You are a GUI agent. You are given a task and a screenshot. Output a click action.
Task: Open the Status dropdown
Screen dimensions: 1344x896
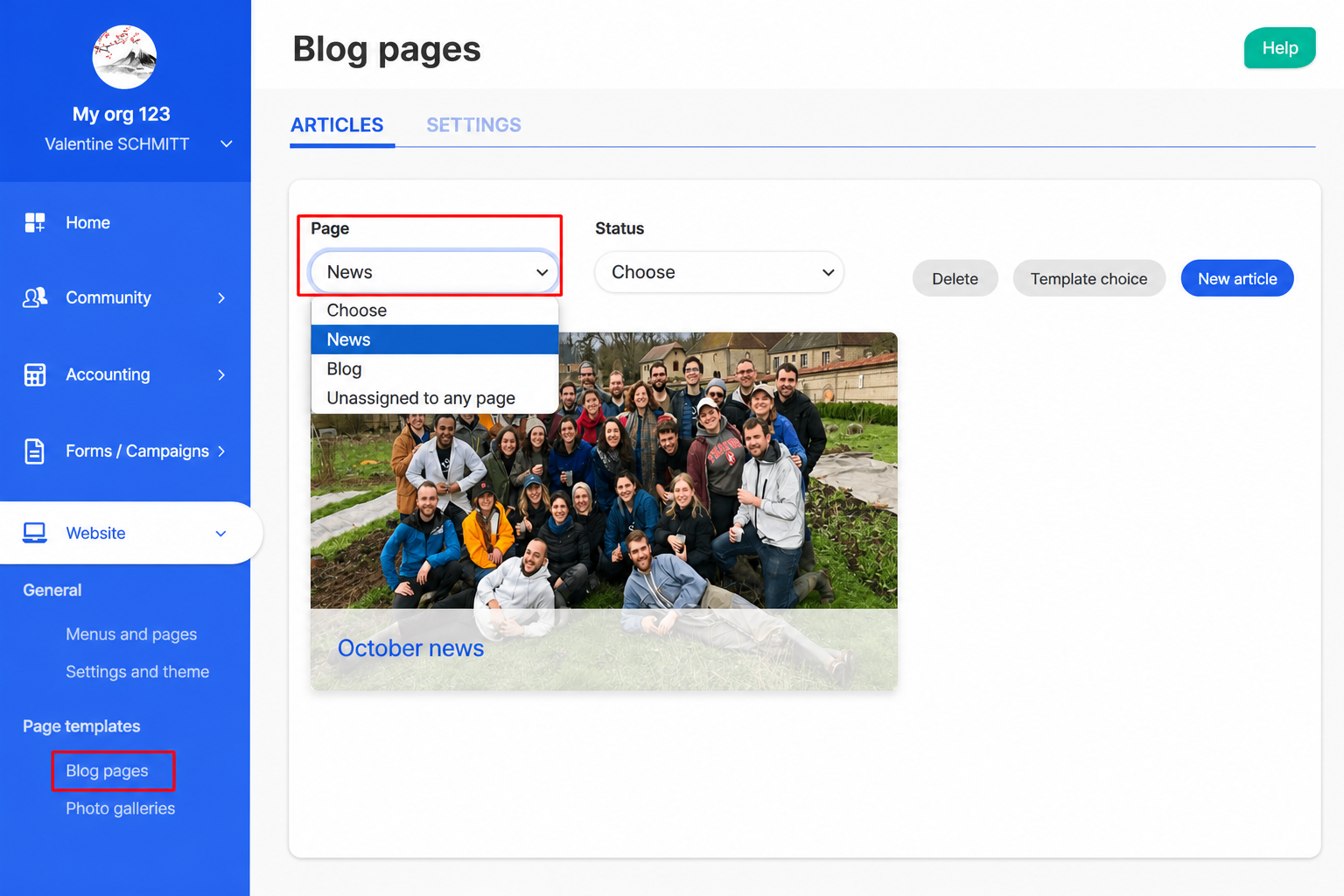point(719,272)
